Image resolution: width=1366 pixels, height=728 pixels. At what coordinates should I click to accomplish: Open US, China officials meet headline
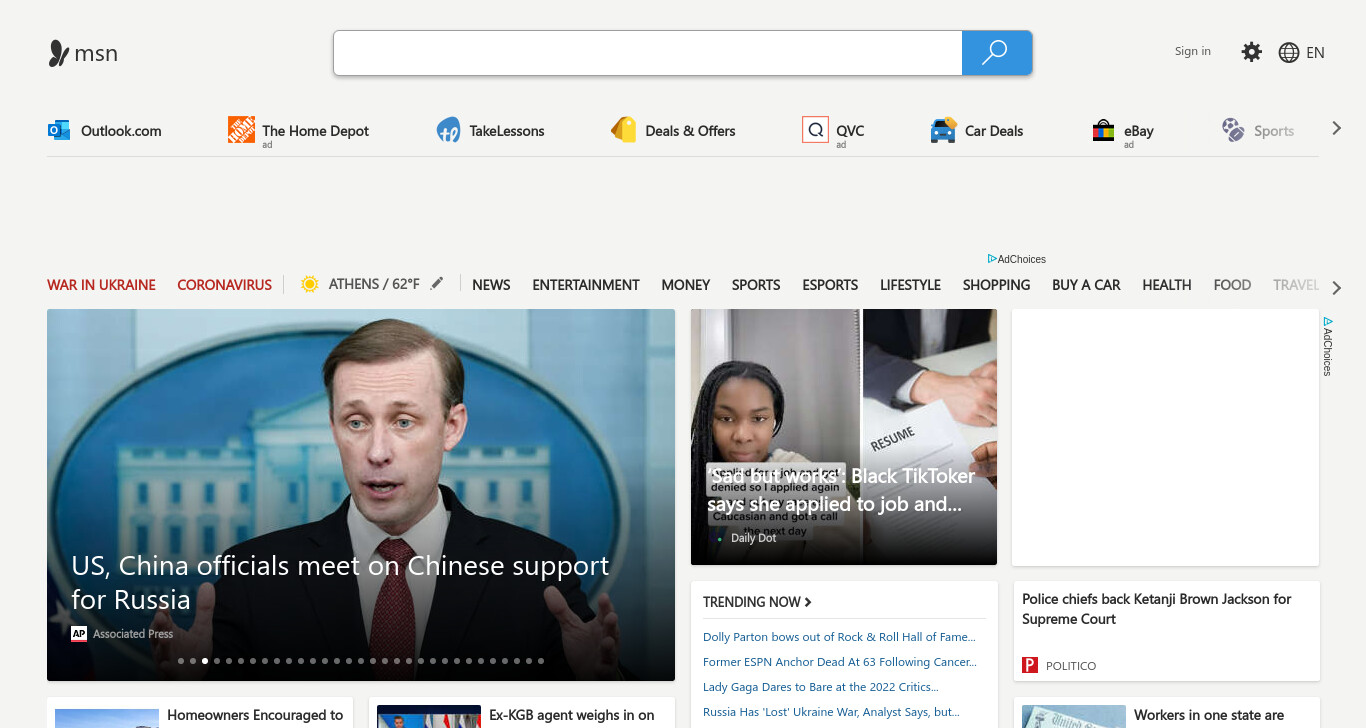[340, 582]
